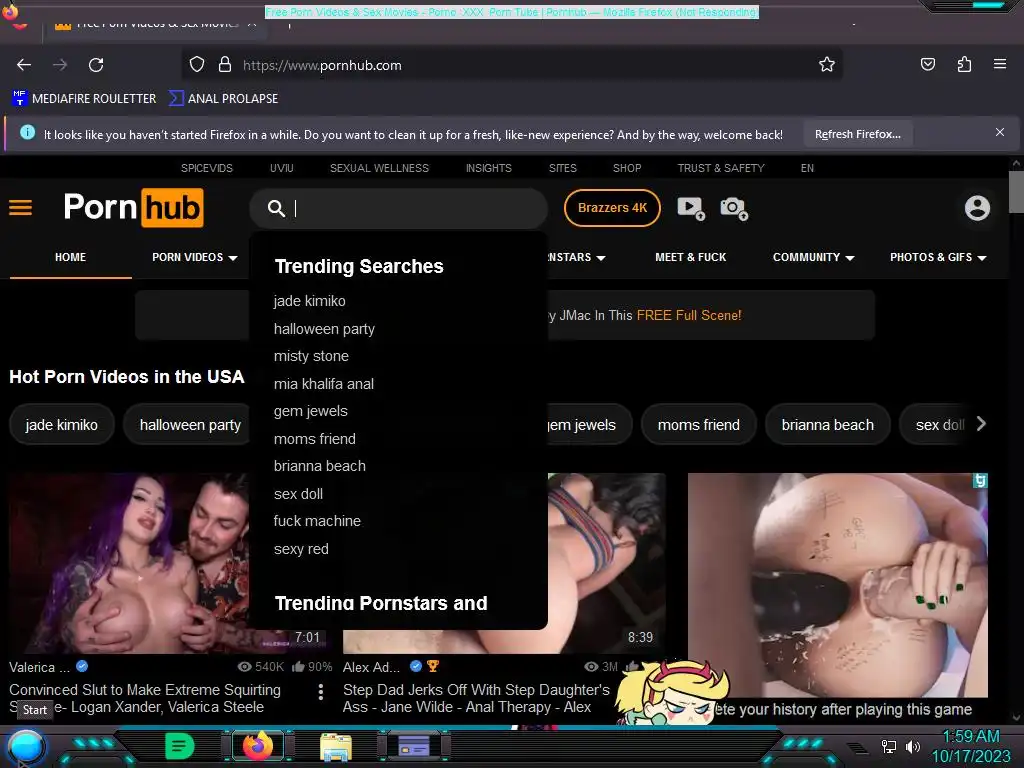The height and width of the screenshot is (768, 1024).
Task: Open the SPICEVIDS top bar link
Action: [206, 168]
